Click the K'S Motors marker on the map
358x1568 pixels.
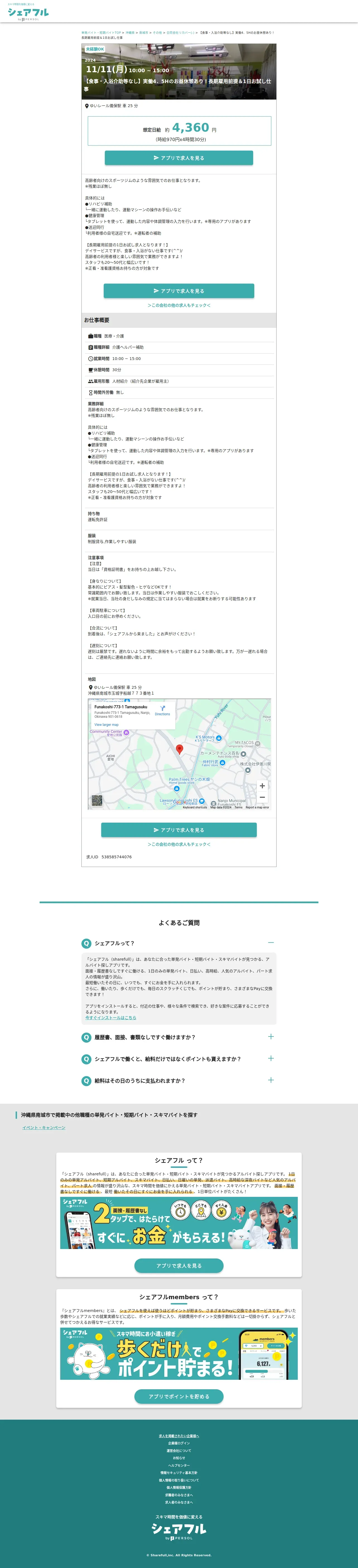click(x=219, y=738)
